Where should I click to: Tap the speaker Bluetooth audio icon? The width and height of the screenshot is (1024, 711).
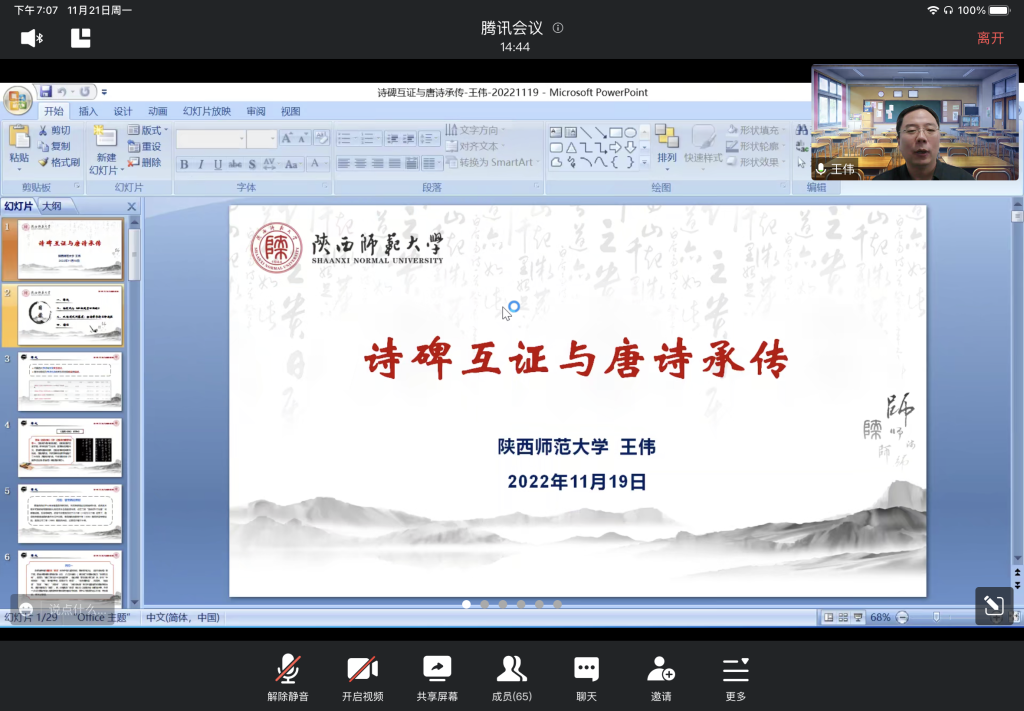click(32, 38)
